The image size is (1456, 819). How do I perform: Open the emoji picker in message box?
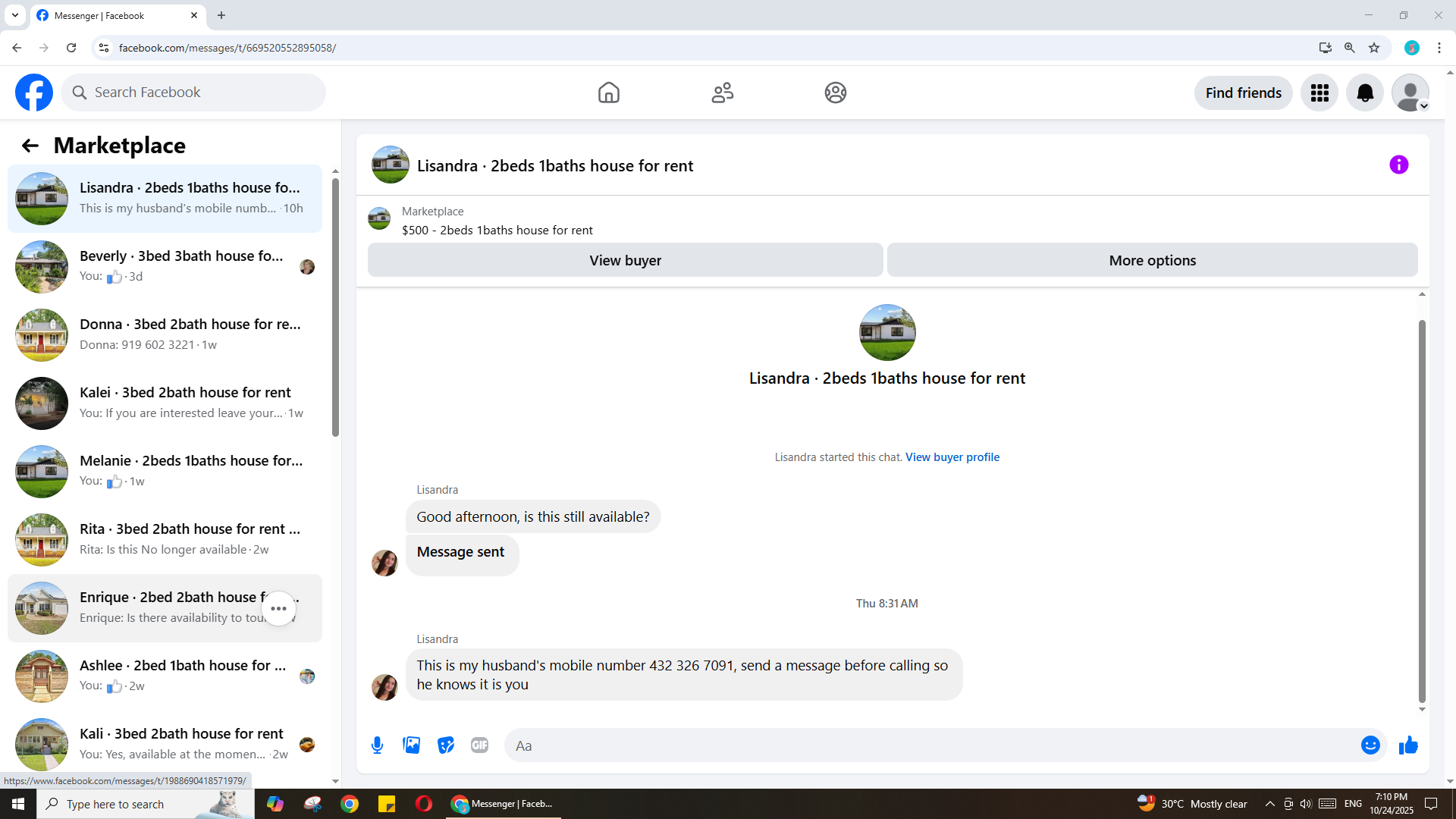(1370, 745)
